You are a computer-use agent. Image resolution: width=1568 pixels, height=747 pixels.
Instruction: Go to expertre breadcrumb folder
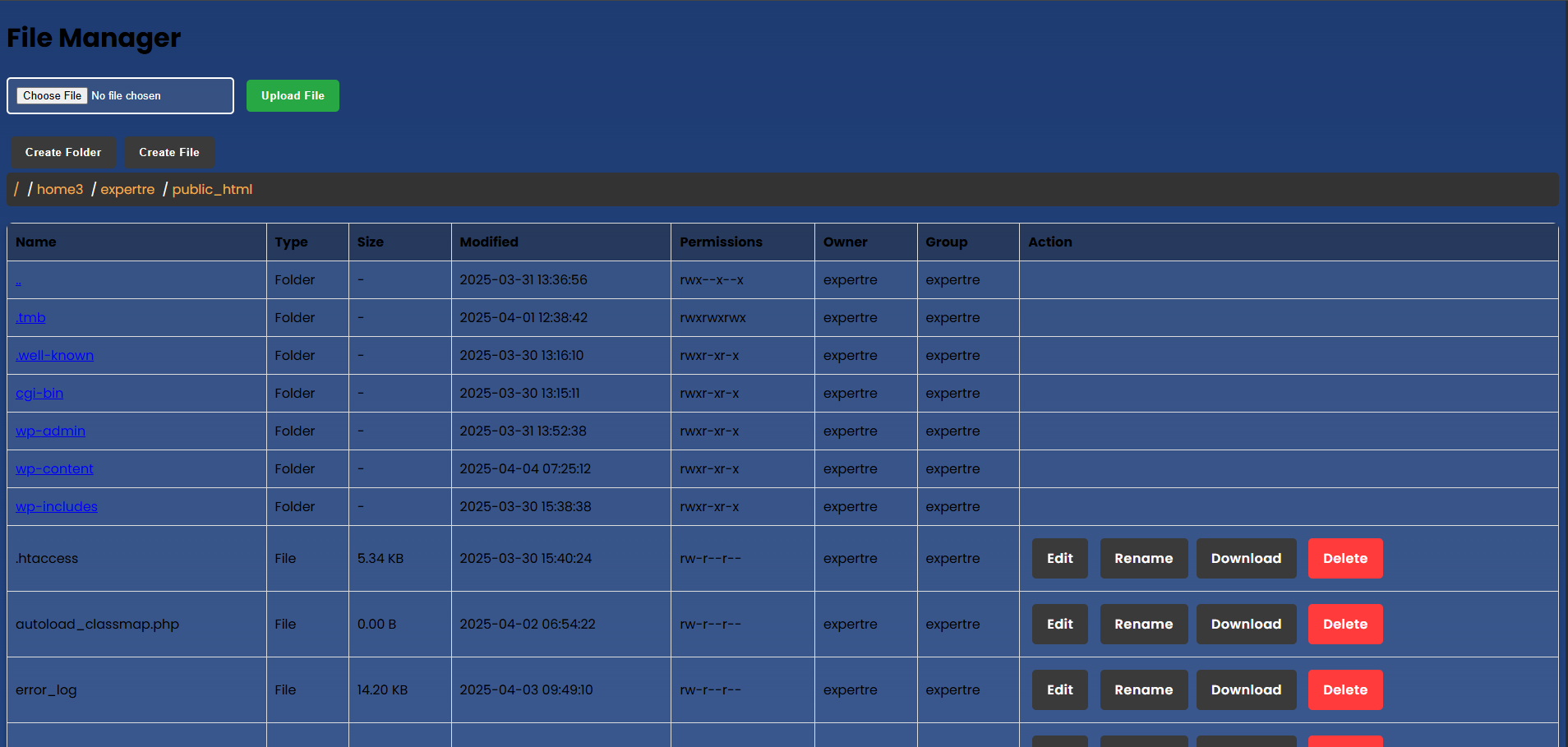(127, 189)
